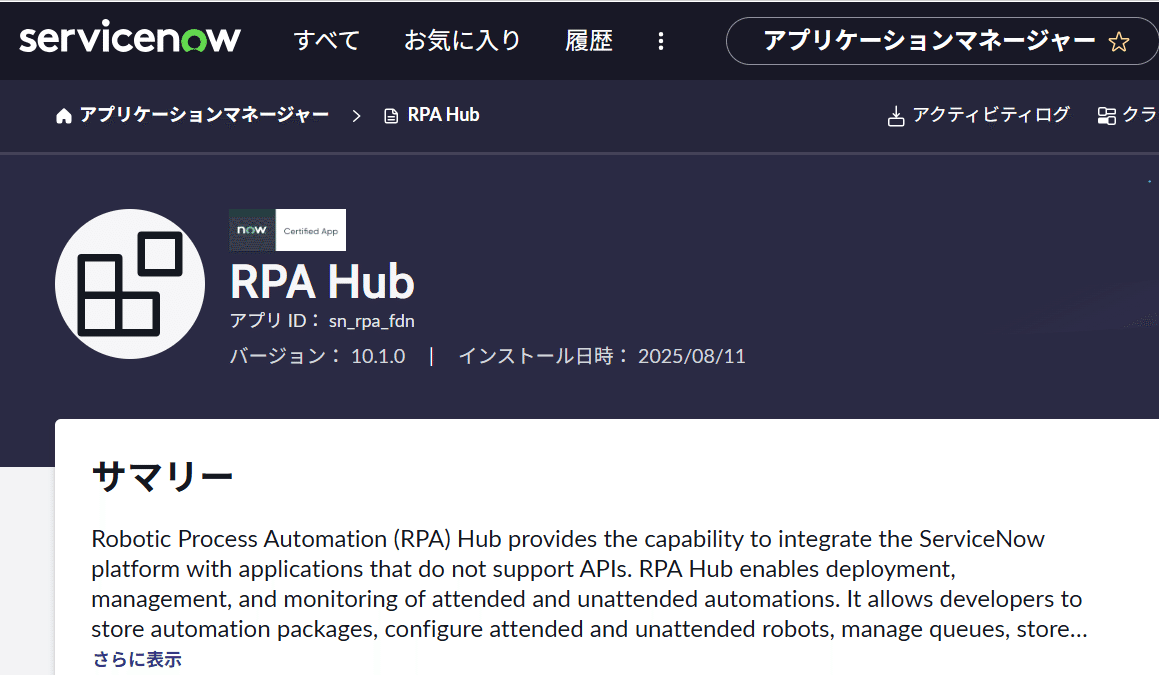Open the お気に入り menu
The width and height of the screenshot is (1159, 675).
point(462,40)
